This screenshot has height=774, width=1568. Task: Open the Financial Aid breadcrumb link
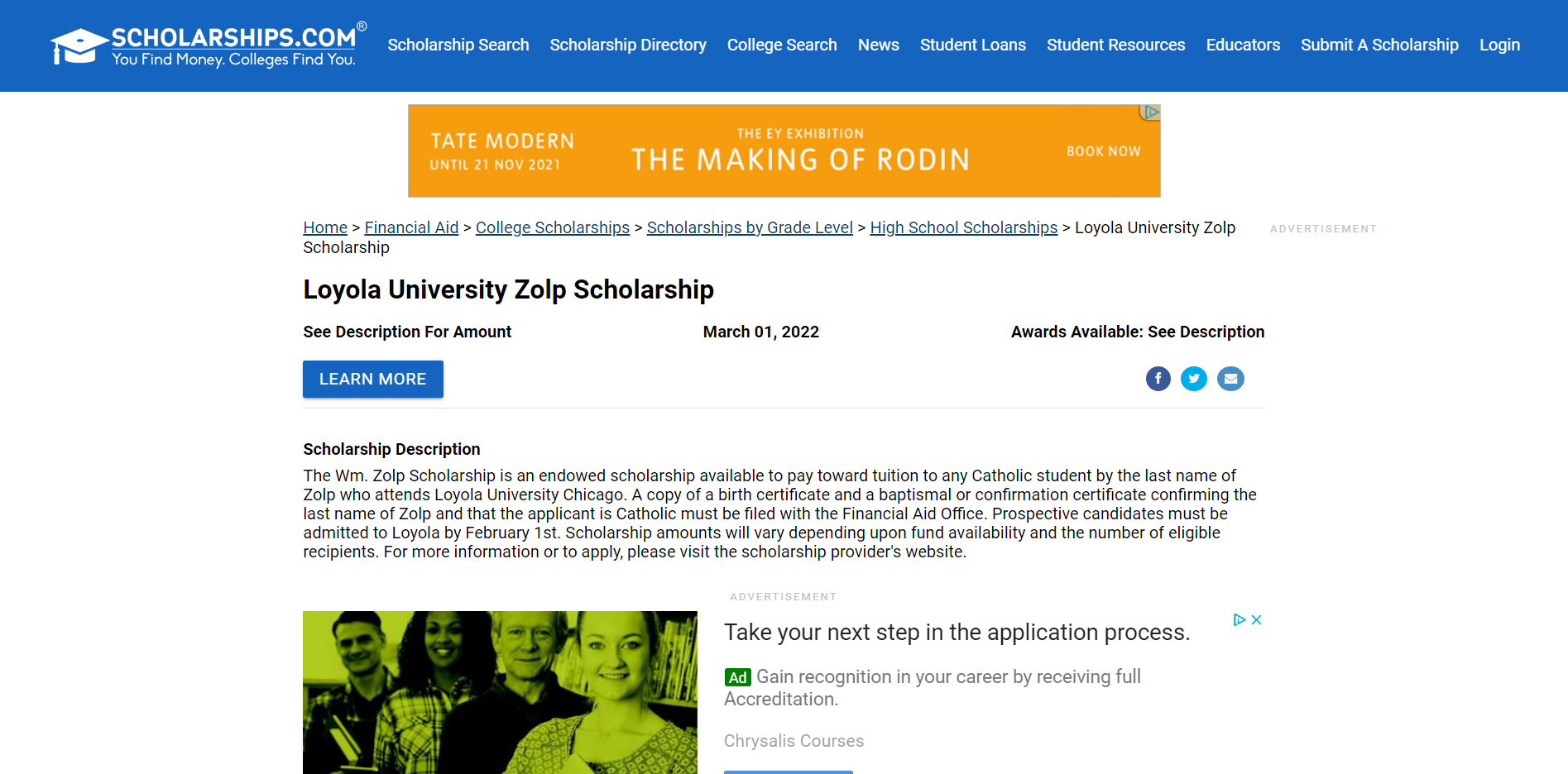click(x=411, y=227)
